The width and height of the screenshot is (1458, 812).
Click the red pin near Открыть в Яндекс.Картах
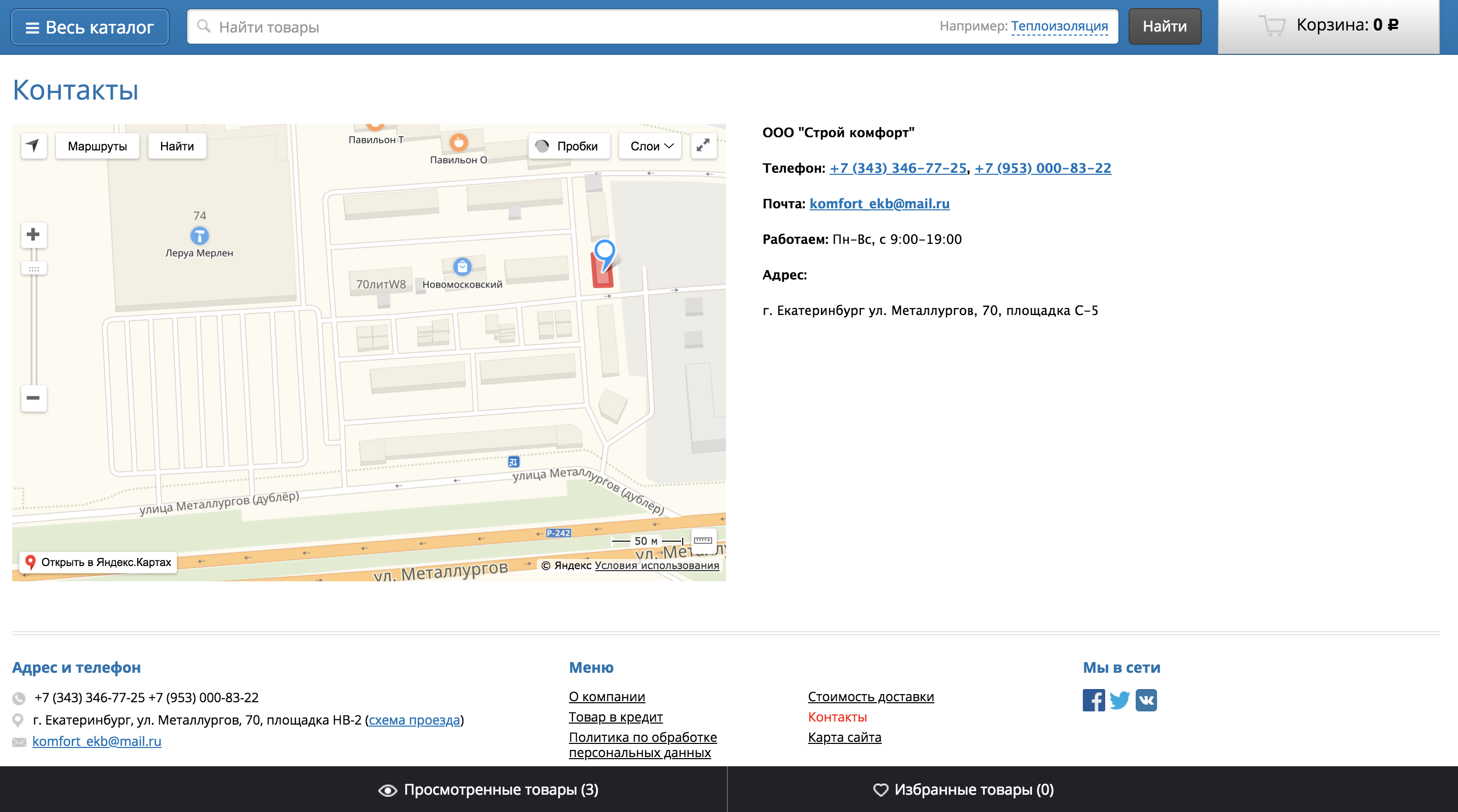click(30, 563)
